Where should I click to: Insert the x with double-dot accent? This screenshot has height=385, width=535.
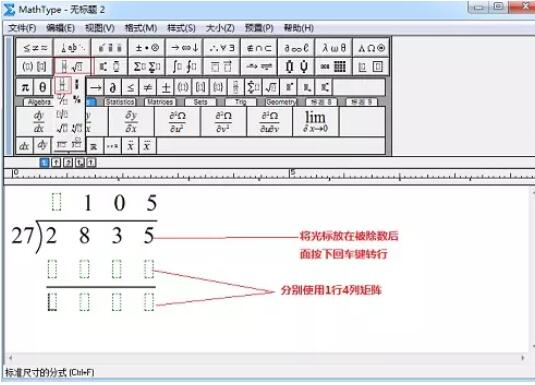point(130,146)
